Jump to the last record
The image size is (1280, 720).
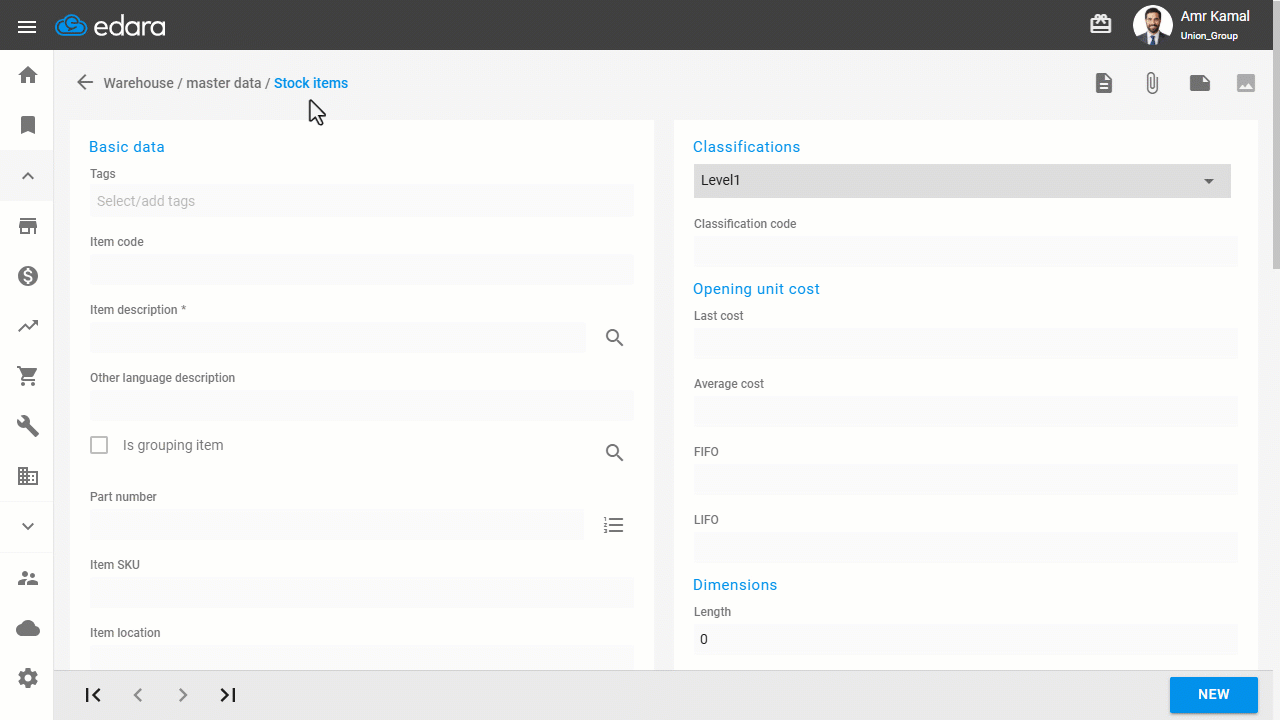coord(228,695)
